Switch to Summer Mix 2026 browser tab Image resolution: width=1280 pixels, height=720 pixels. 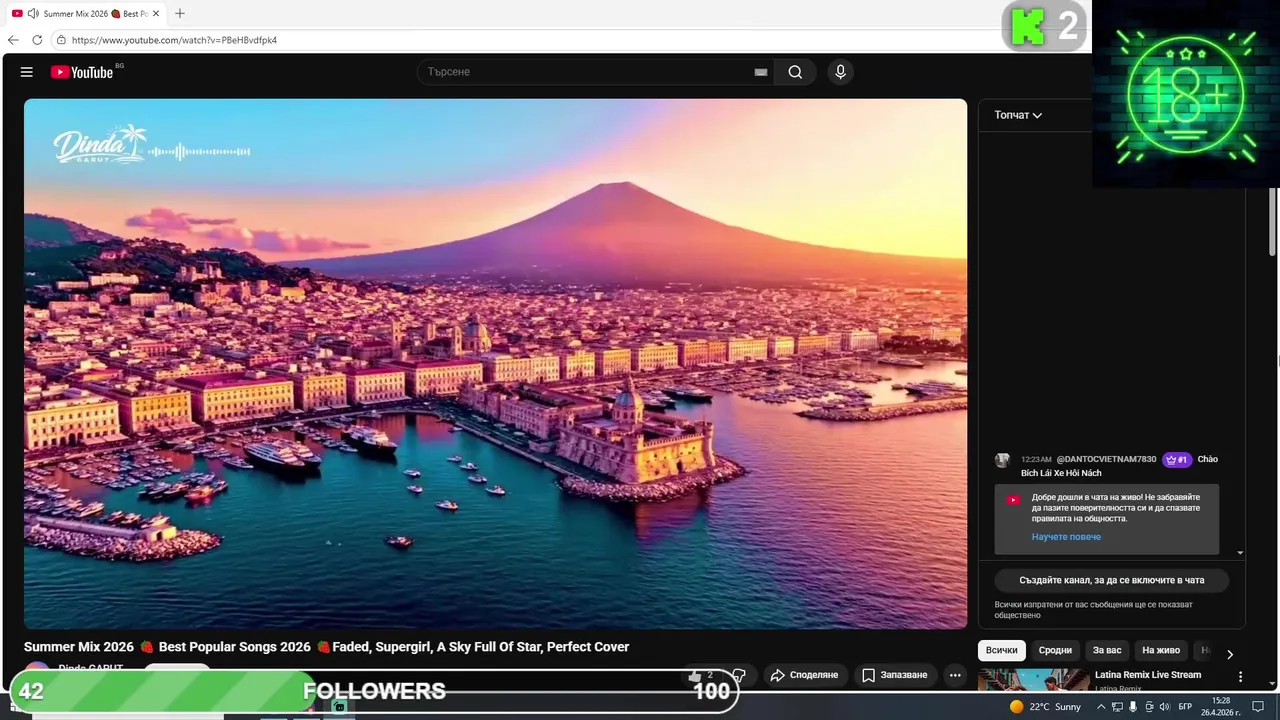click(x=86, y=14)
